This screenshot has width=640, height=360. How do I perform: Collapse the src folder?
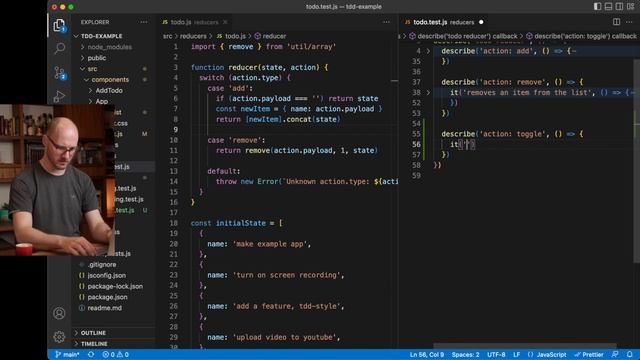coord(92,69)
